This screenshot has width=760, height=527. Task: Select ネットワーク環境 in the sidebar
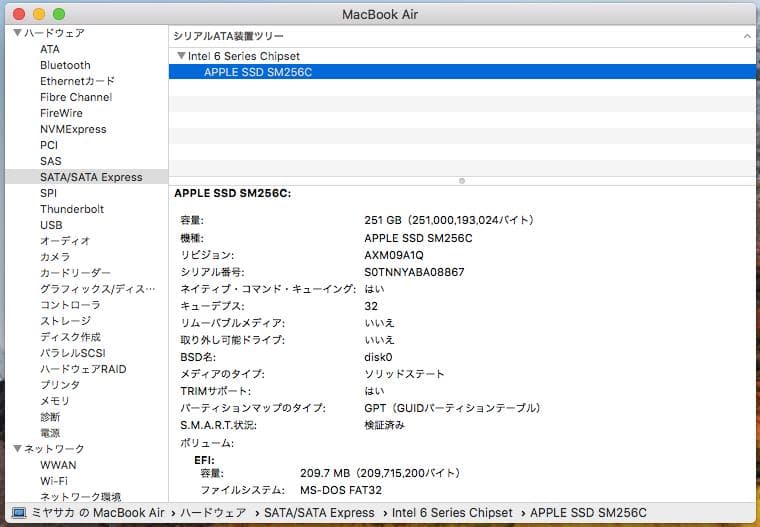80,497
